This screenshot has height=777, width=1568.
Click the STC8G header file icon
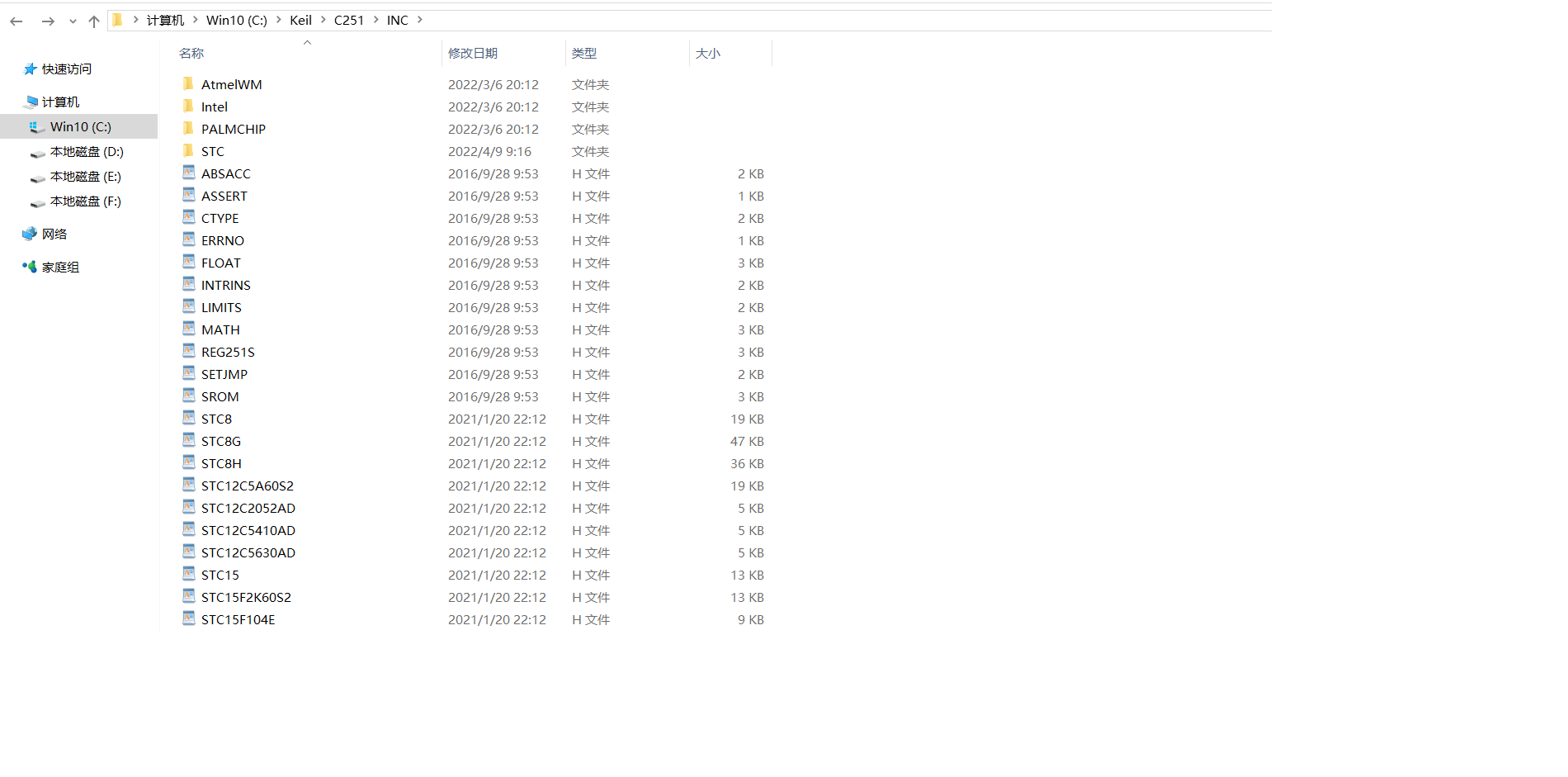[188, 440]
